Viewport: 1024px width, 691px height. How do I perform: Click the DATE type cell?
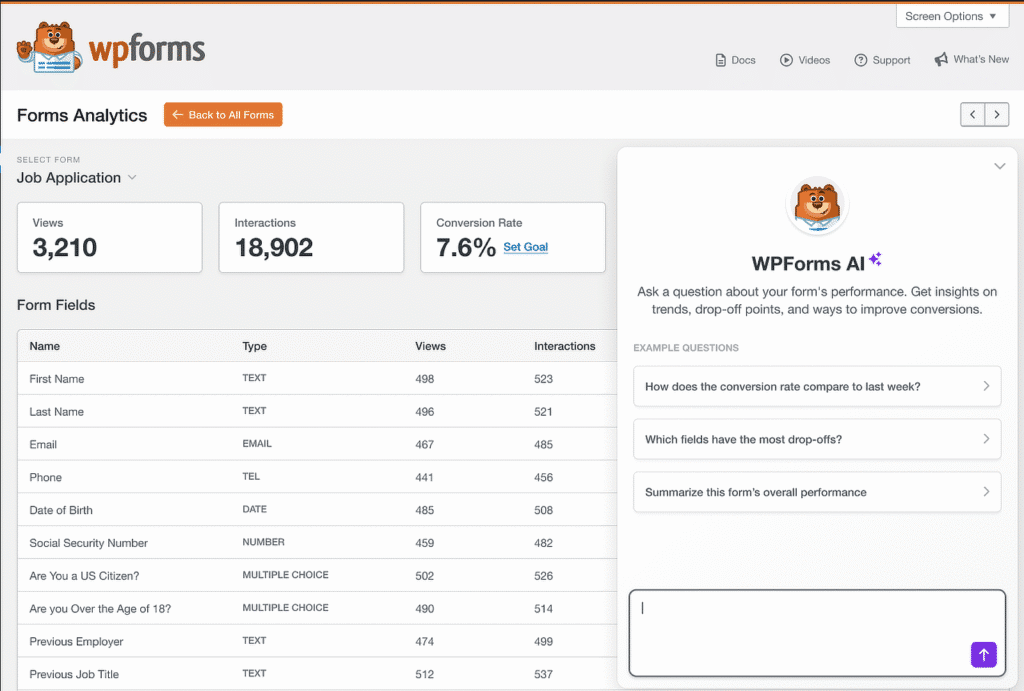[x=255, y=509]
